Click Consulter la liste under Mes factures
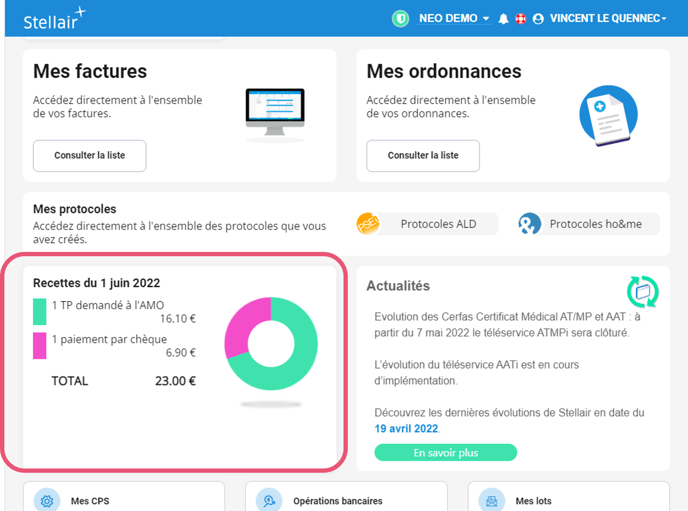Viewport: 688px width, 511px height. [x=90, y=156]
